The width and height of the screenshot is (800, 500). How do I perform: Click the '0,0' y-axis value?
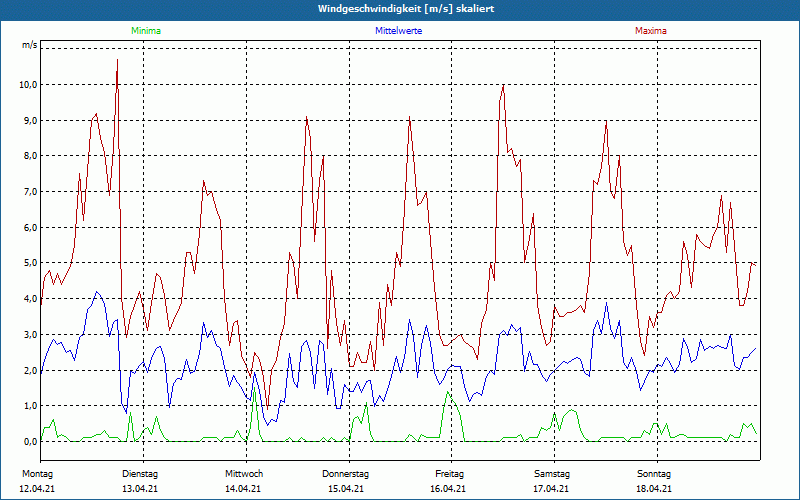[31, 442]
